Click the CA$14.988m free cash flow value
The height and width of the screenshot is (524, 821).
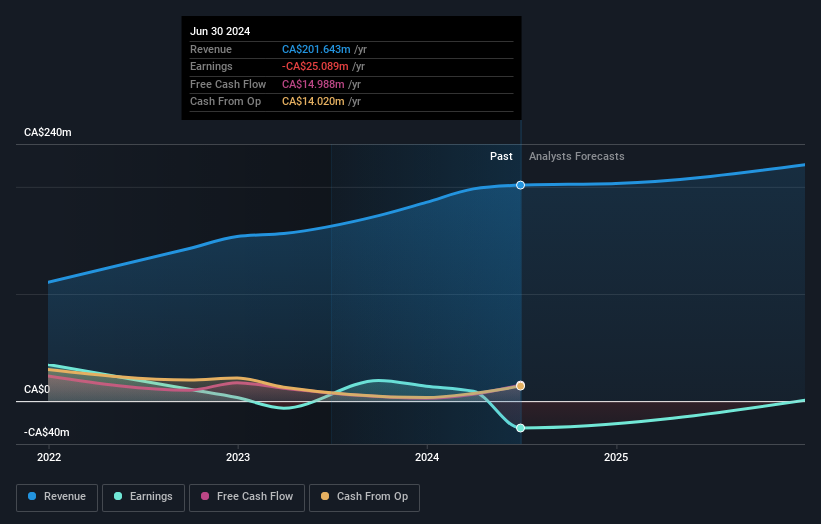pyautogui.click(x=313, y=84)
